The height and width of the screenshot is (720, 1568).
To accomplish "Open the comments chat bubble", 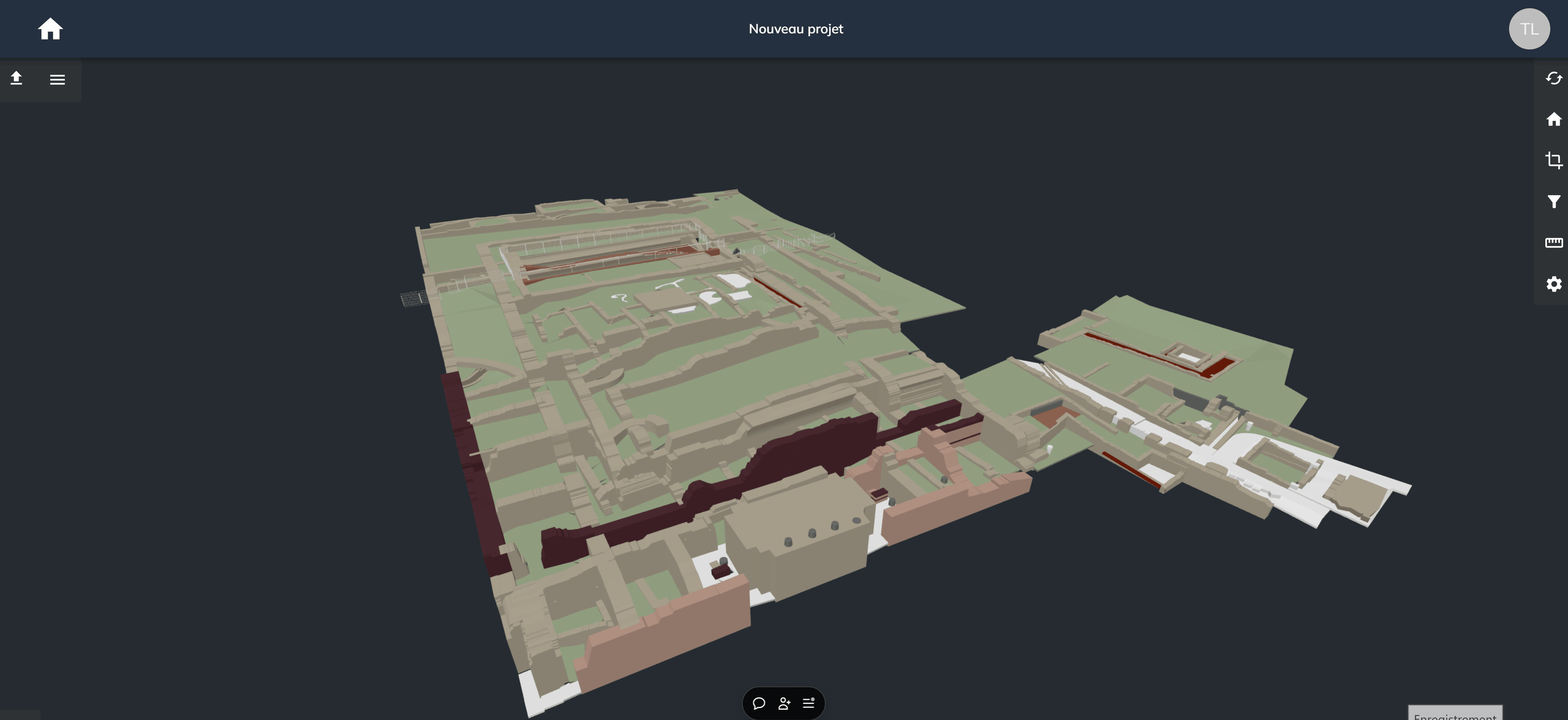I will pyautogui.click(x=758, y=704).
